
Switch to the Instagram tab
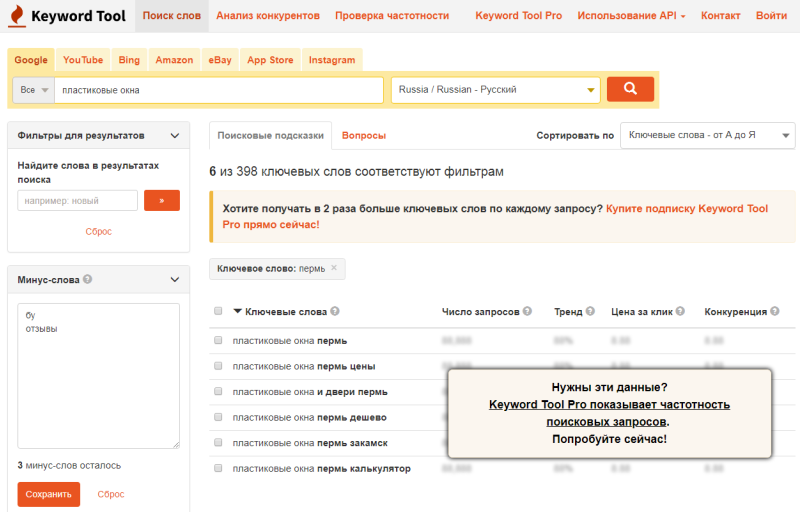(x=332, y=60)
